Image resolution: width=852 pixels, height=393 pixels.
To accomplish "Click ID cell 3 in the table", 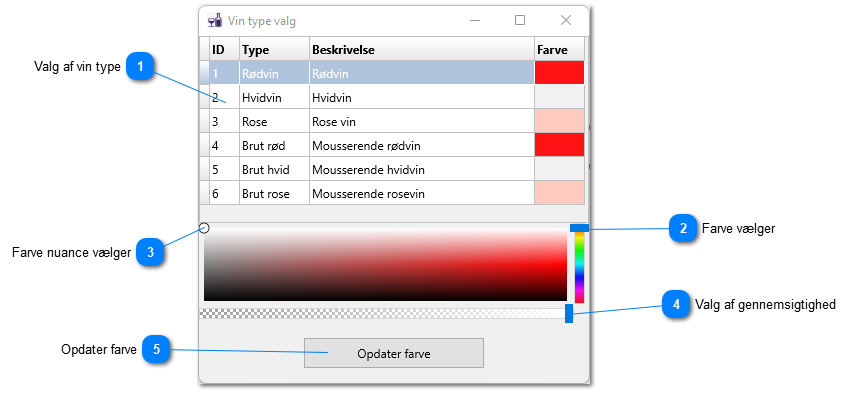I will click(224, 121).
